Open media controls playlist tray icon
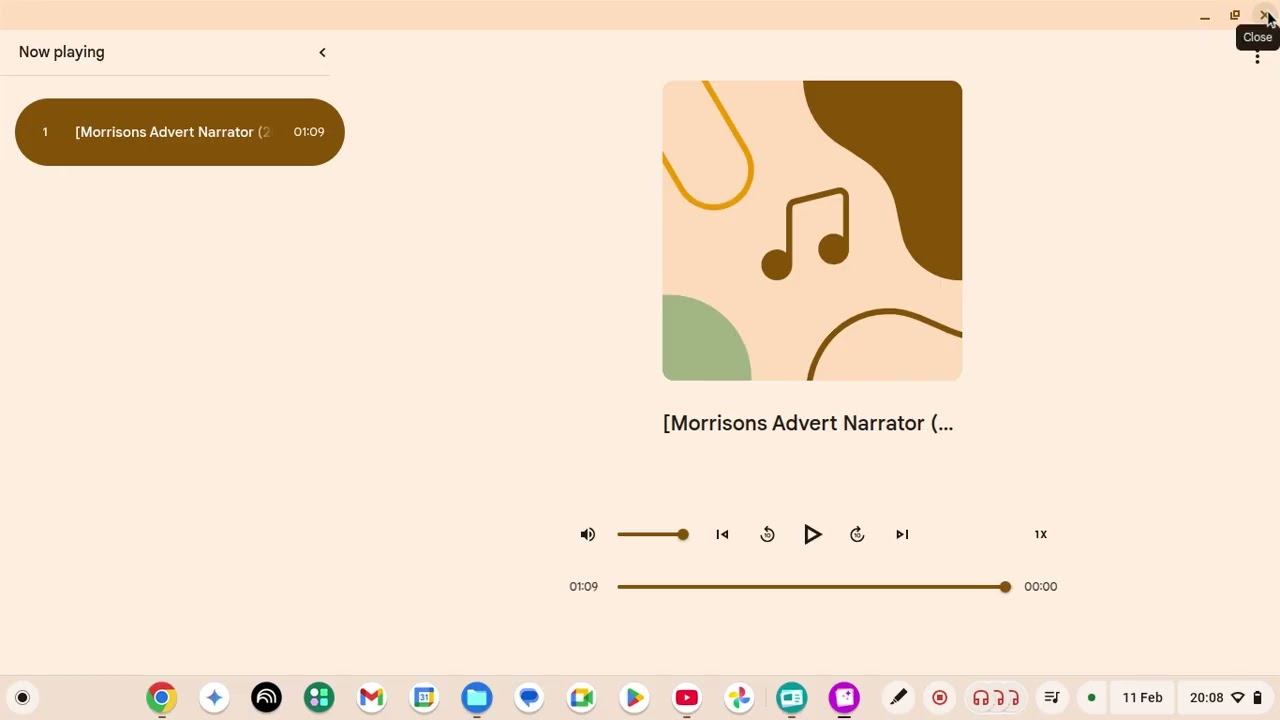 tap(1051, 698)
